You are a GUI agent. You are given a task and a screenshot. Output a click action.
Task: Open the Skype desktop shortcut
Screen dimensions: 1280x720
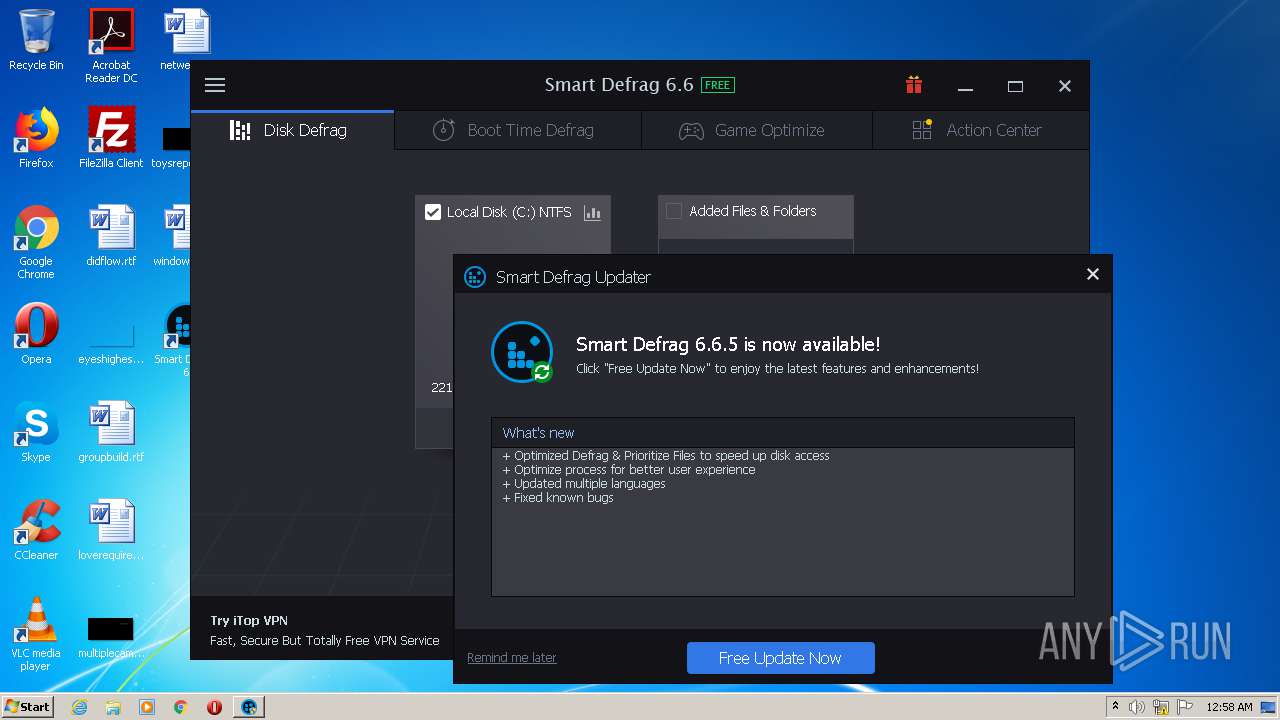coord(36,432)
